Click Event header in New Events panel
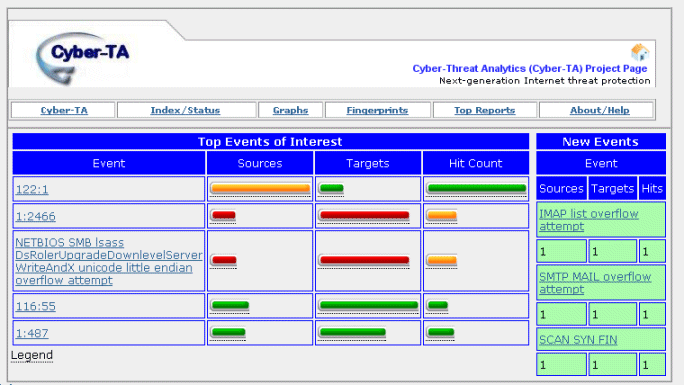 (601, 163)
